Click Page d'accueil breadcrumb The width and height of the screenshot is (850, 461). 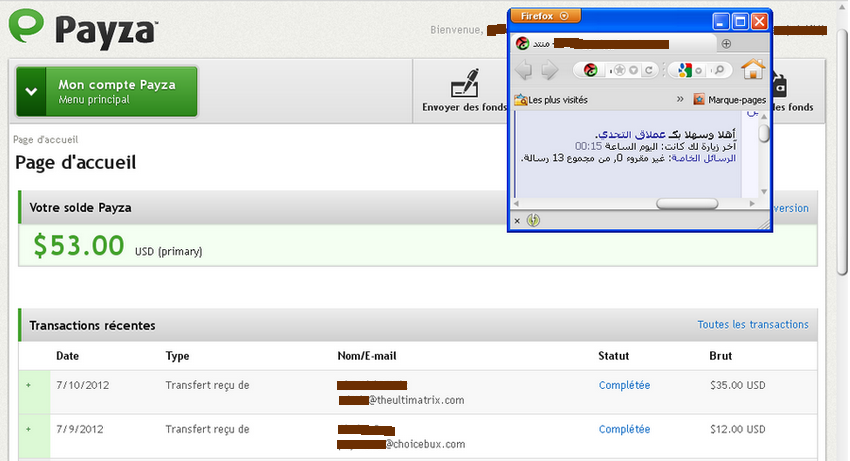pyautogui.click(x=46, y=139)
